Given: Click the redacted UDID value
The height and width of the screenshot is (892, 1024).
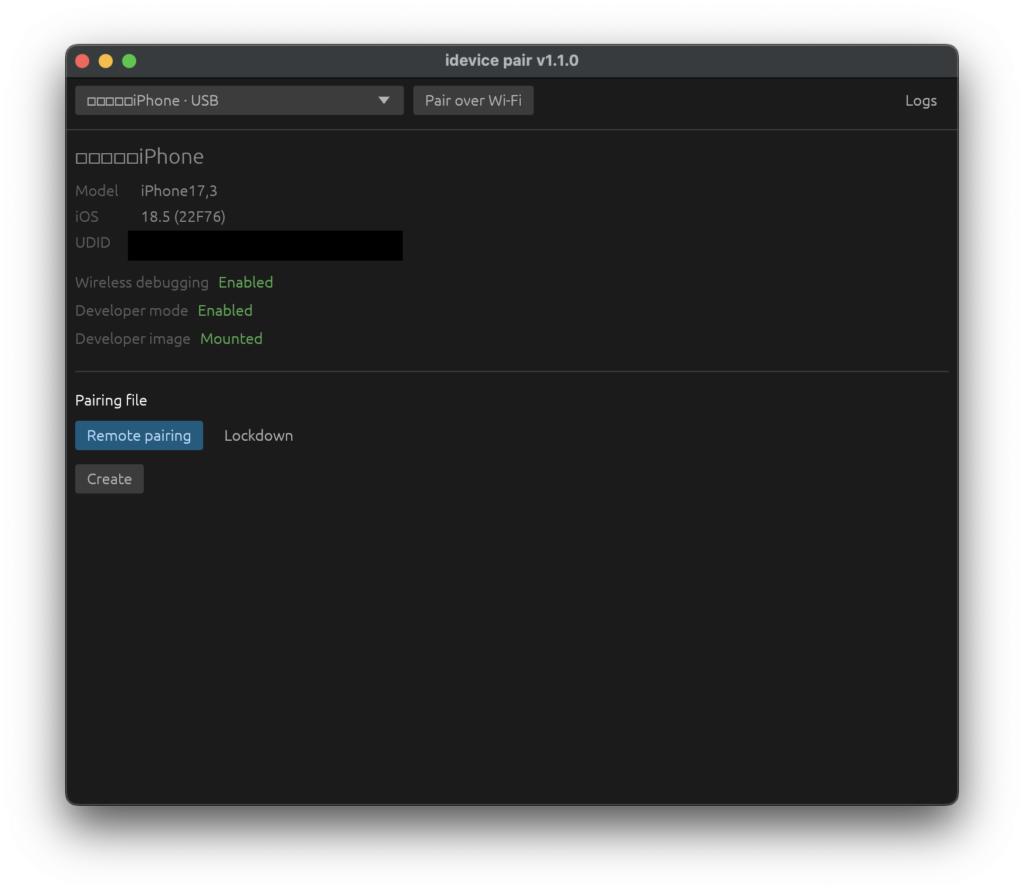Looking at the screenshot, I should pyautogui.click(x=265, y=245).
